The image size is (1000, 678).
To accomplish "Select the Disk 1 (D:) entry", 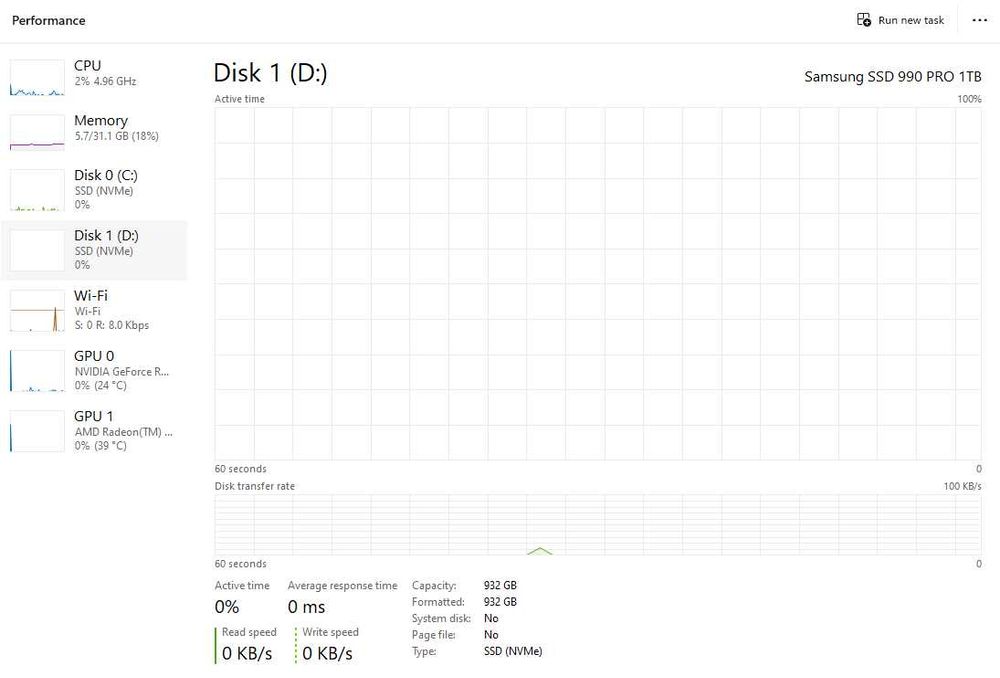I will coord(94,250).
